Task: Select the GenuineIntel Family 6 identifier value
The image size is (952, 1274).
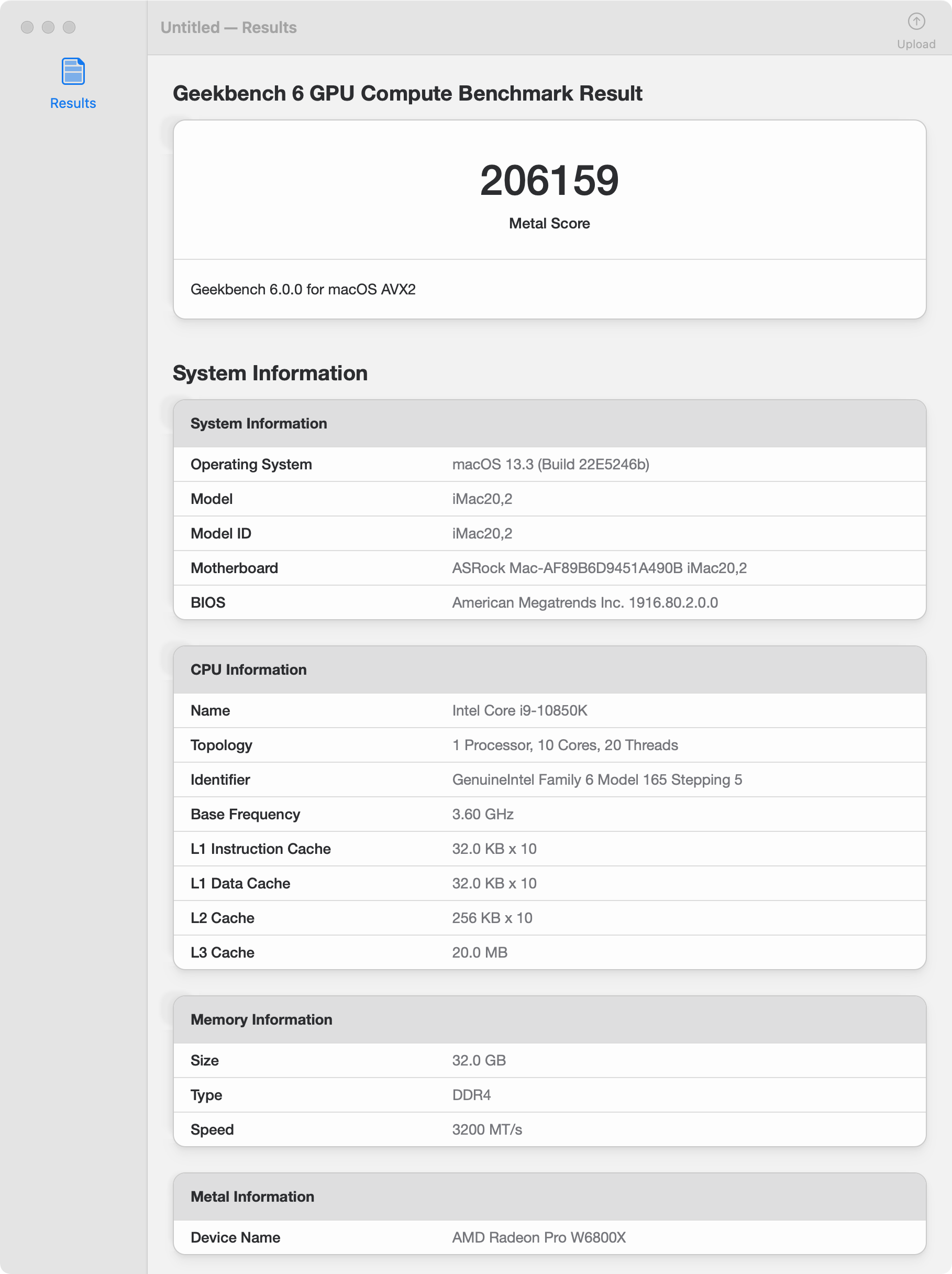Action: [597, 779]
